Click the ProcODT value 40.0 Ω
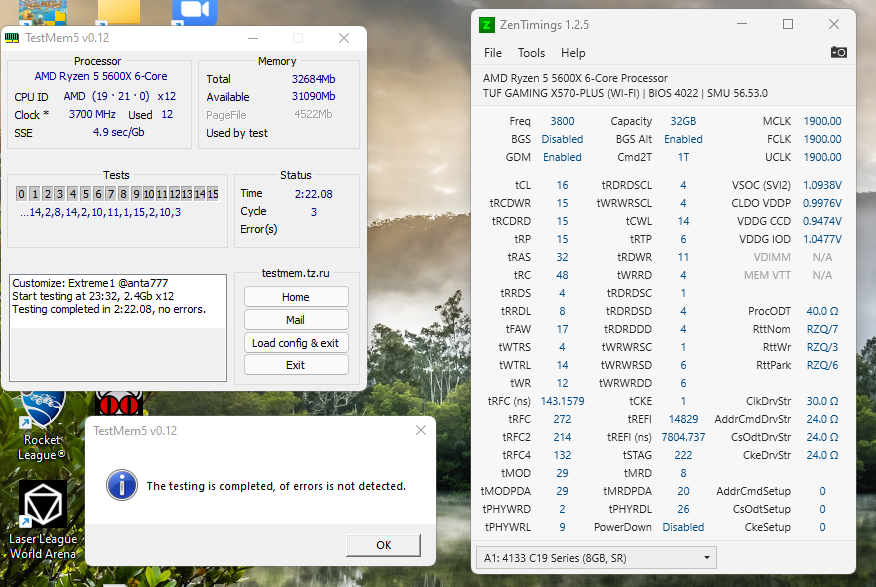The width and height of the screenshot is (876, 587). tap(822, 311)
